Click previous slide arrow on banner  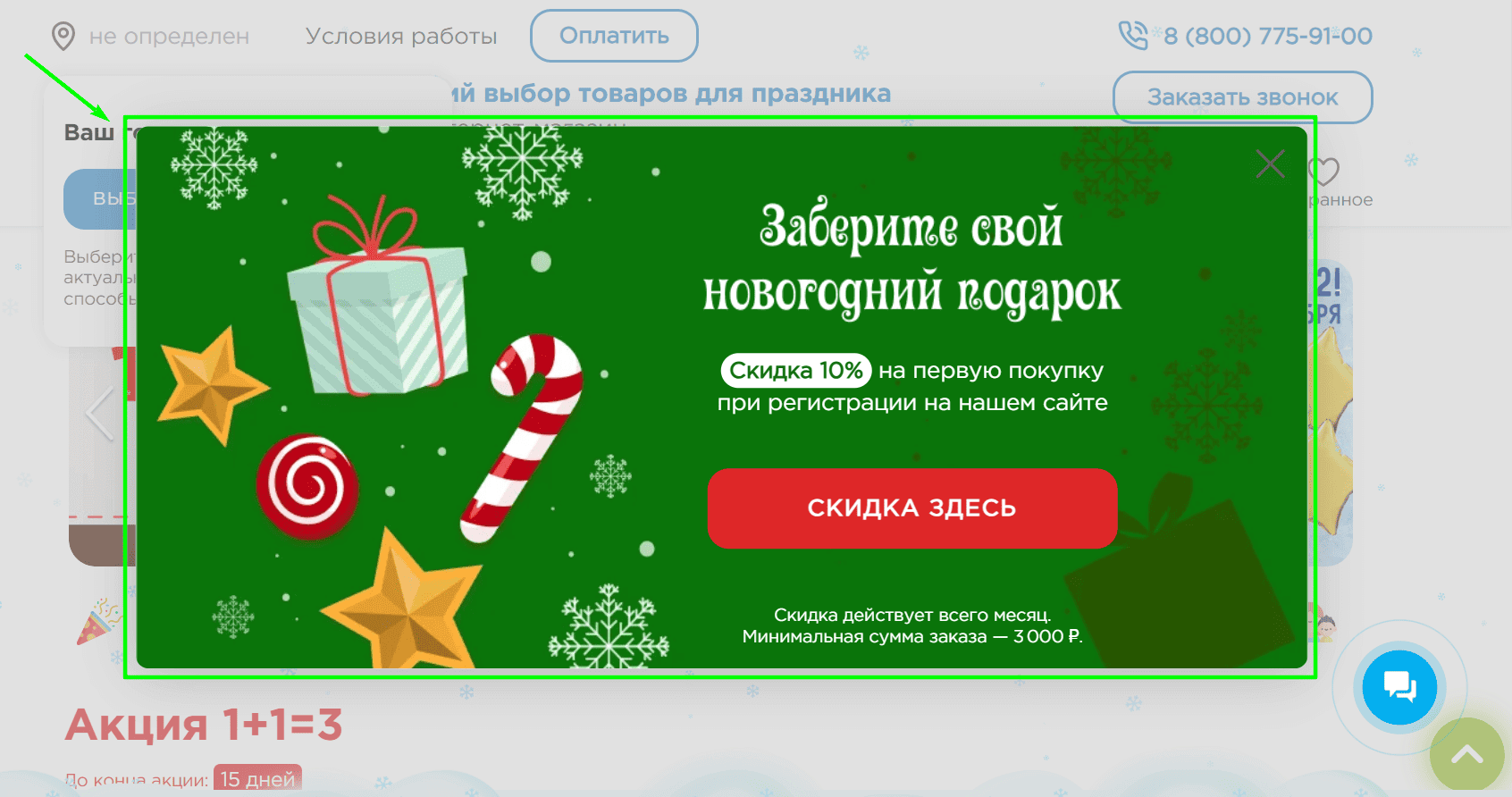coord(98,413)
